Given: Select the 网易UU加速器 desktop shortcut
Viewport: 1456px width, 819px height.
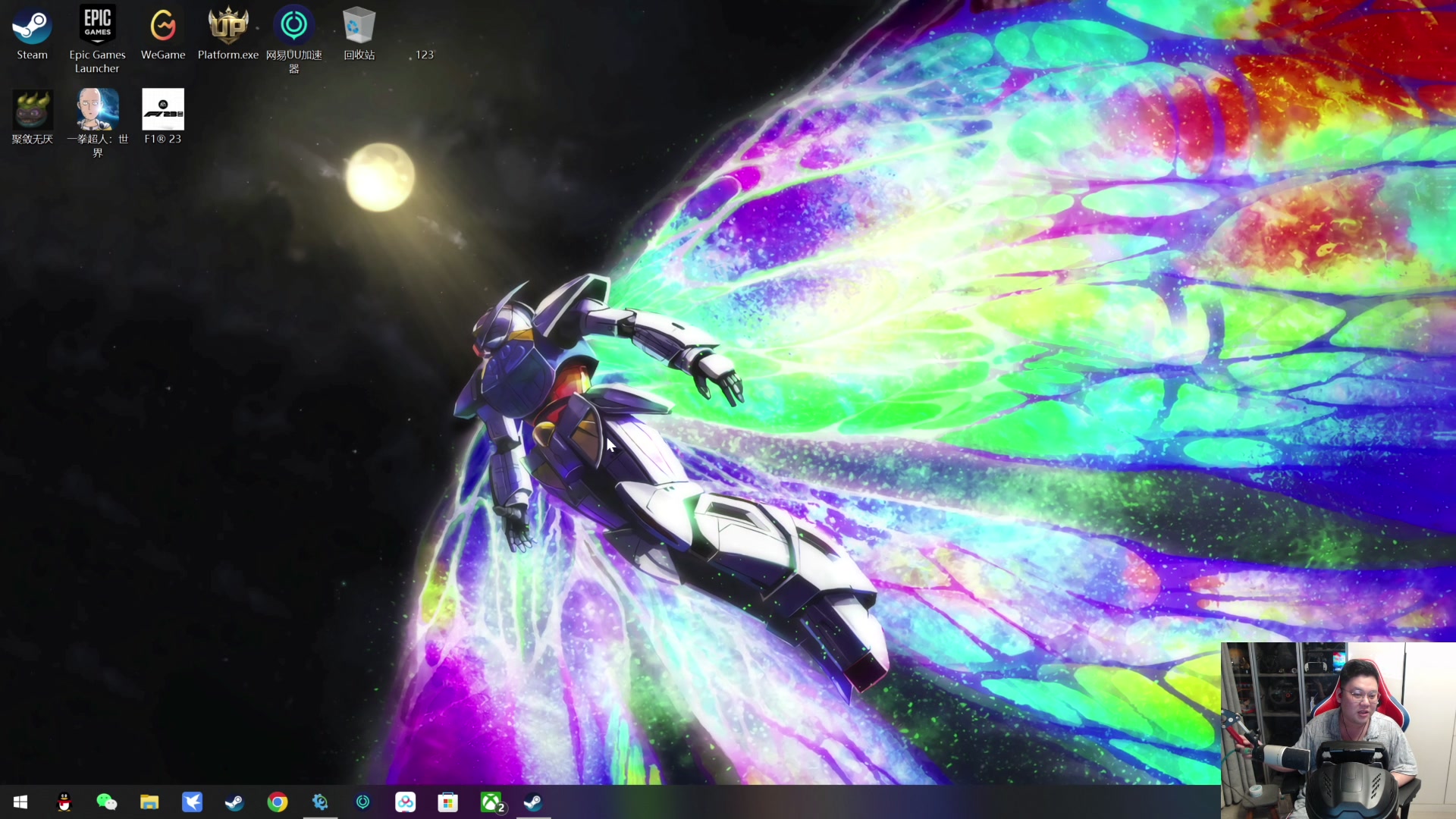Looking at the screenshot, I should [294, 39].
